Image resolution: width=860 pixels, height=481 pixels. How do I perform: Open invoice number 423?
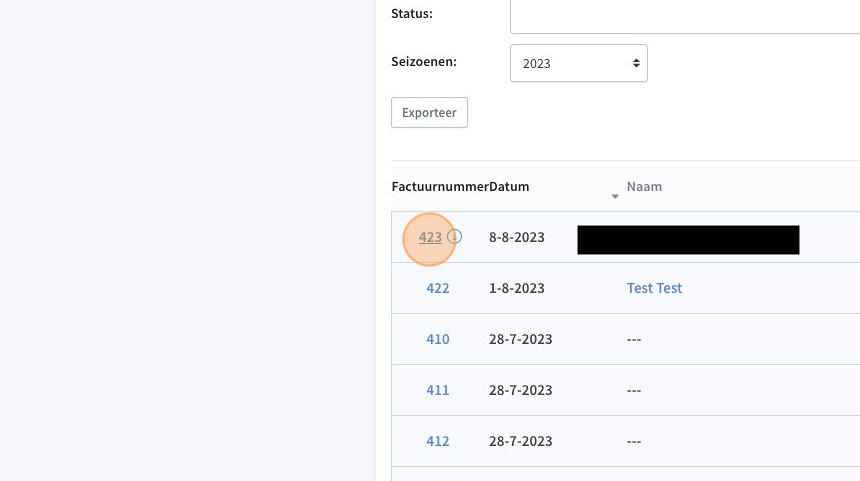(x=430, y=237)
